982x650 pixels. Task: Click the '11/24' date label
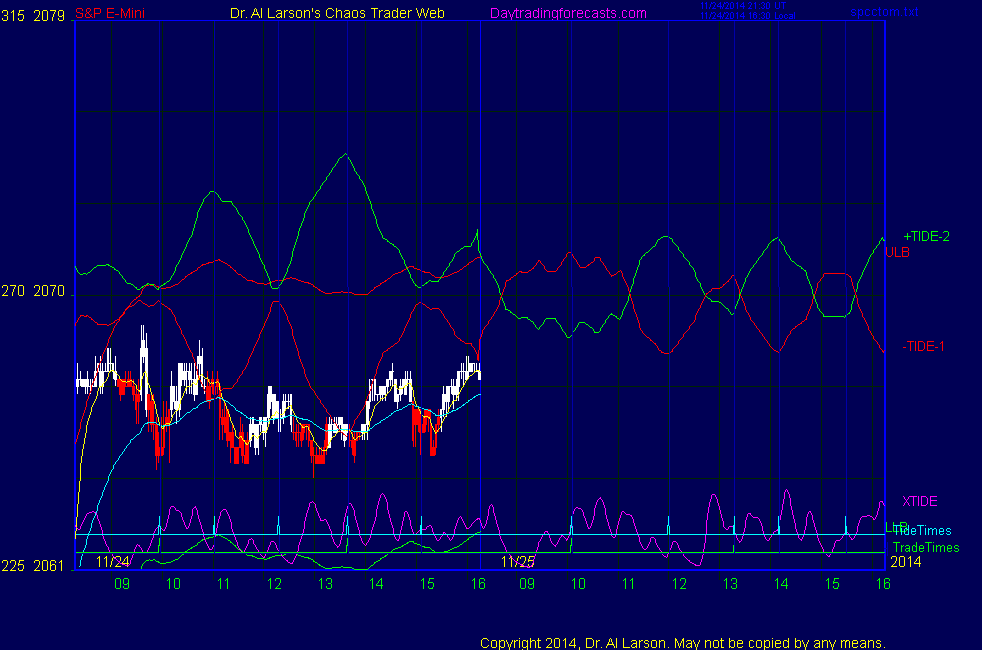113,562
